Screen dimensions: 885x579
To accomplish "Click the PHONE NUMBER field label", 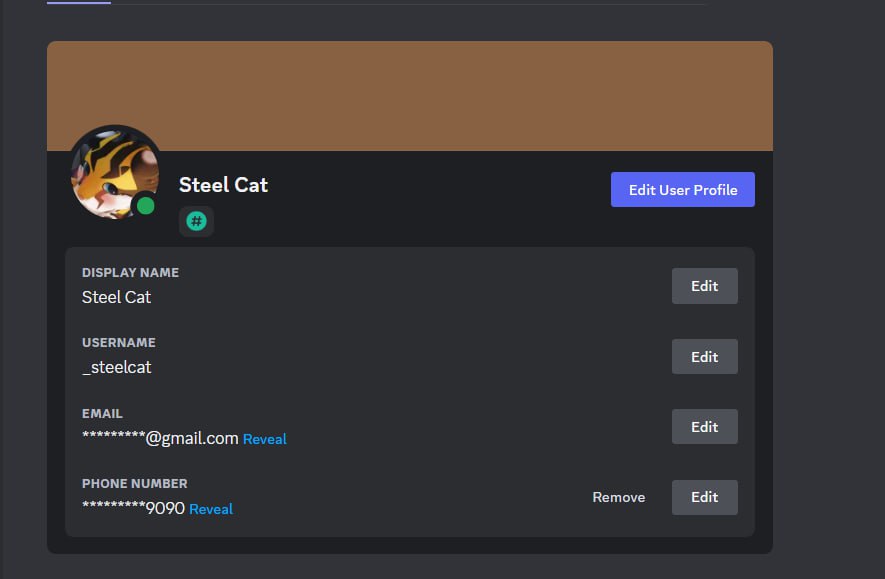I will pos(134,484).
